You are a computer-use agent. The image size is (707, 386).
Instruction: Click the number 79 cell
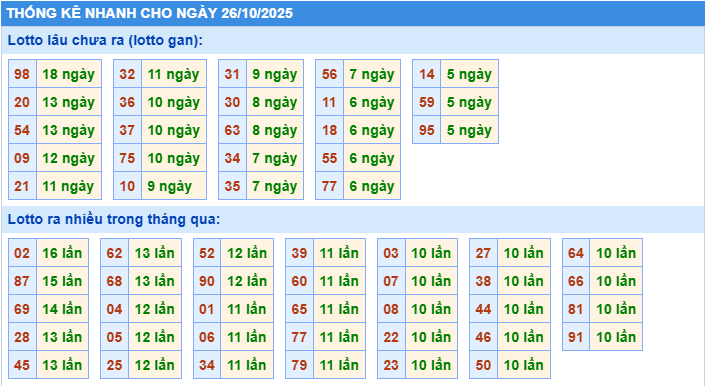pos(299,365)
